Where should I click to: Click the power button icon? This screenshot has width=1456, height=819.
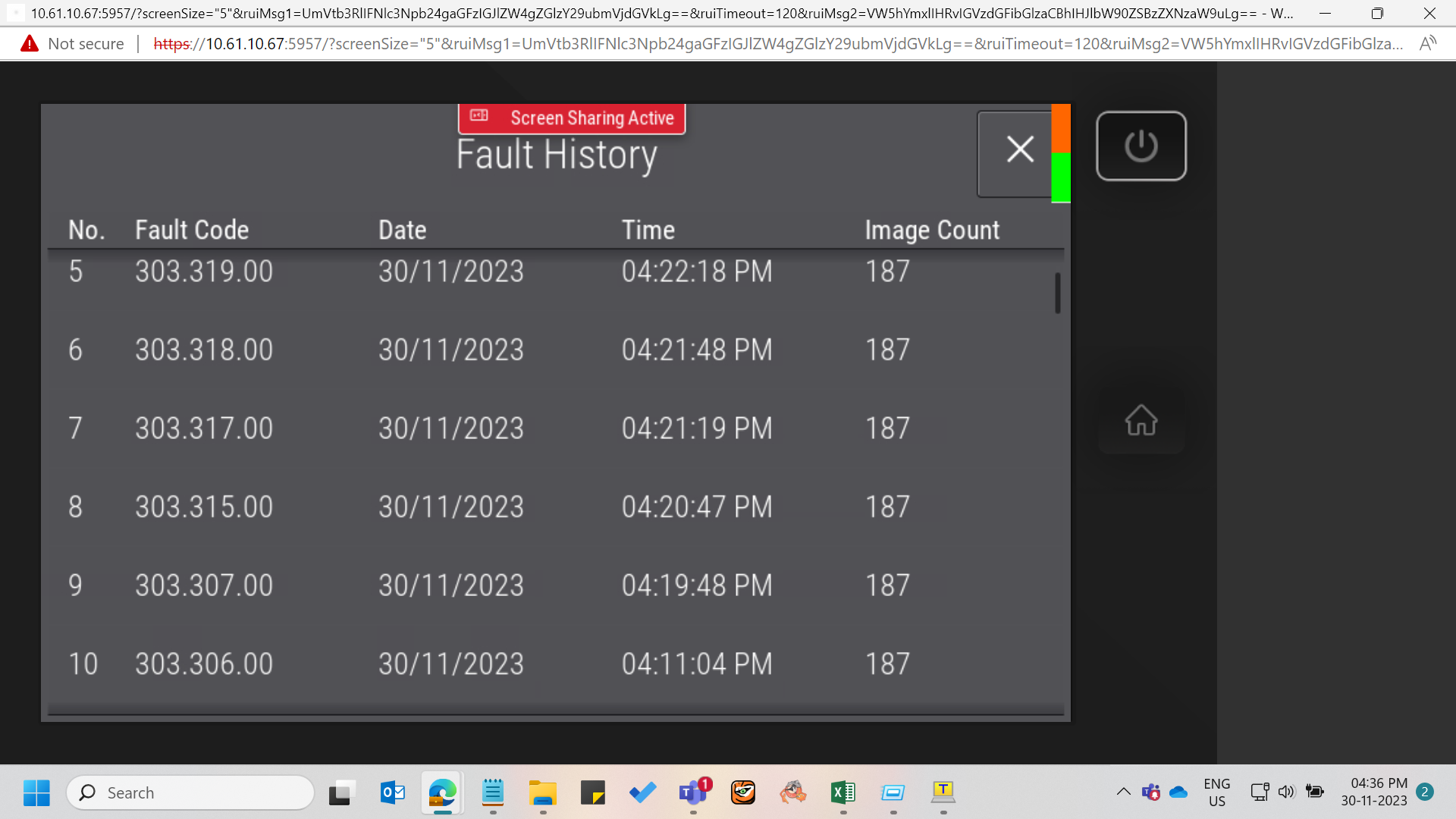click(x=1141, y=146)
